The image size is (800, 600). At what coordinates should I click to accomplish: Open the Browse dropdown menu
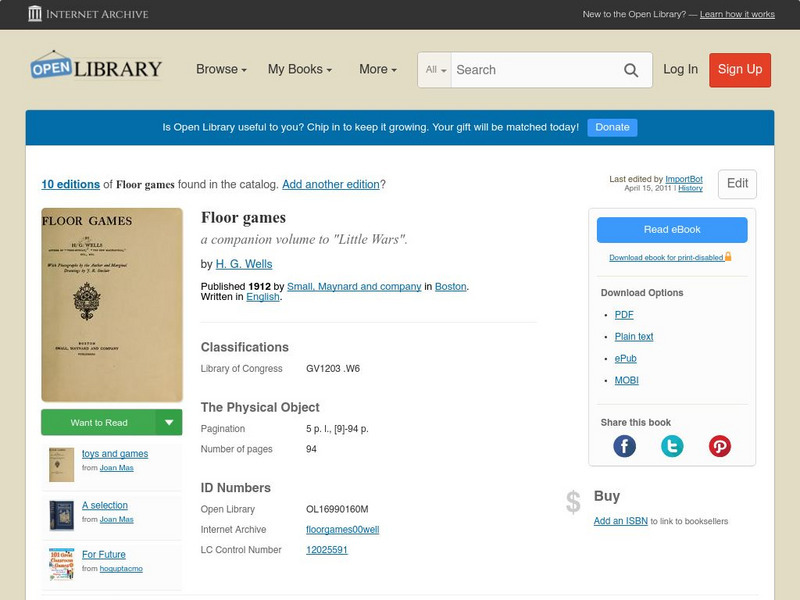(x=222, y=70)
